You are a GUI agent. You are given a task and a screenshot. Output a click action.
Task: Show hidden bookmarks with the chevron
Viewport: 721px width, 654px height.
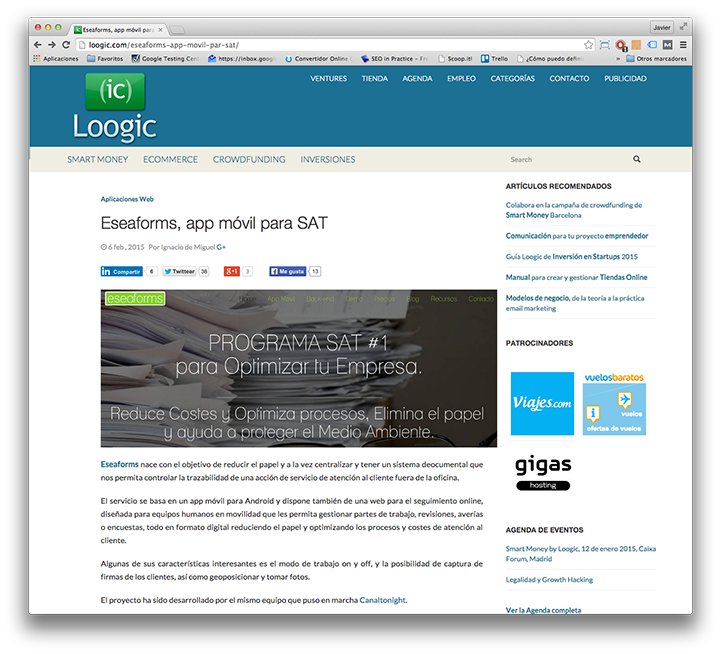click(618, 58)
